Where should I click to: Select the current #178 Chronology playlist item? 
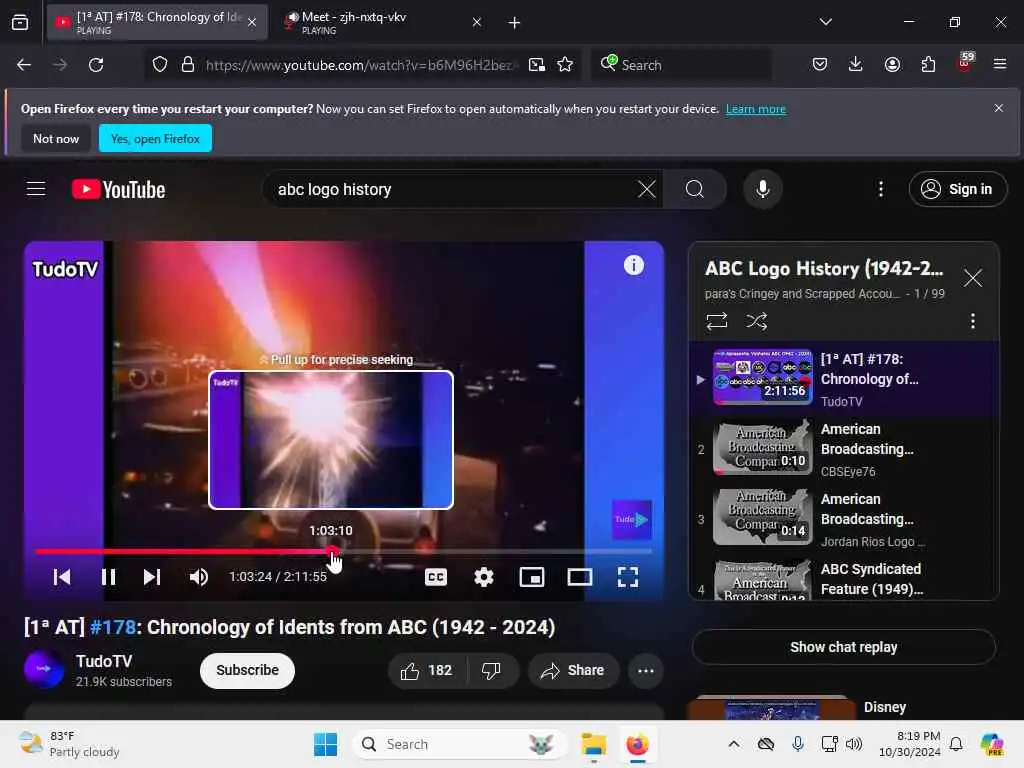point(844,379)
